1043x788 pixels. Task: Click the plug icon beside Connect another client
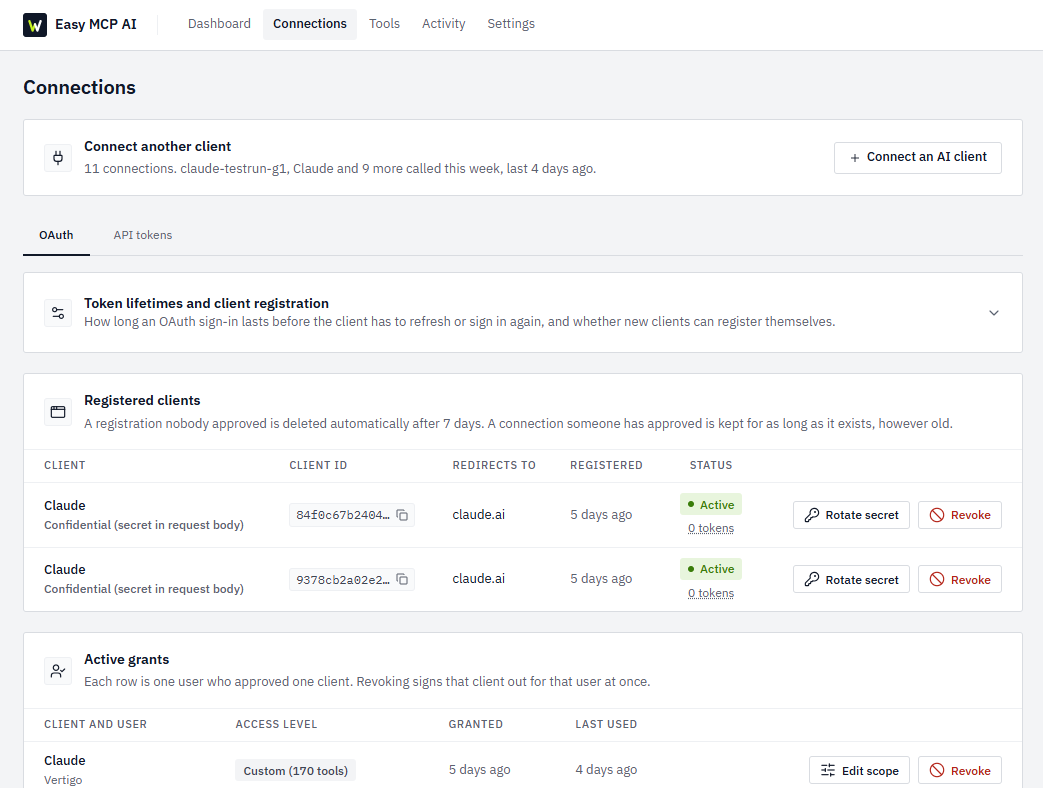click(x=58, y=158)
